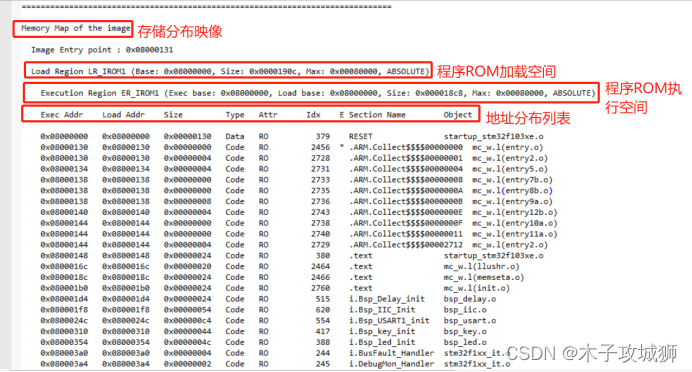
Task: Click the "Idx" column header
Action: pos(313,115)
